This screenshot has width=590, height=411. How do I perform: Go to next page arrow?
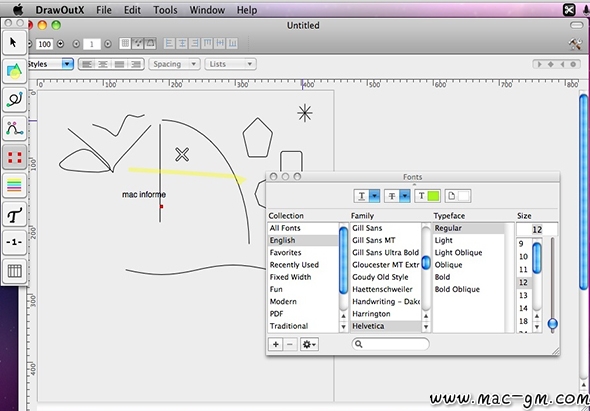(x=108, y=44)
